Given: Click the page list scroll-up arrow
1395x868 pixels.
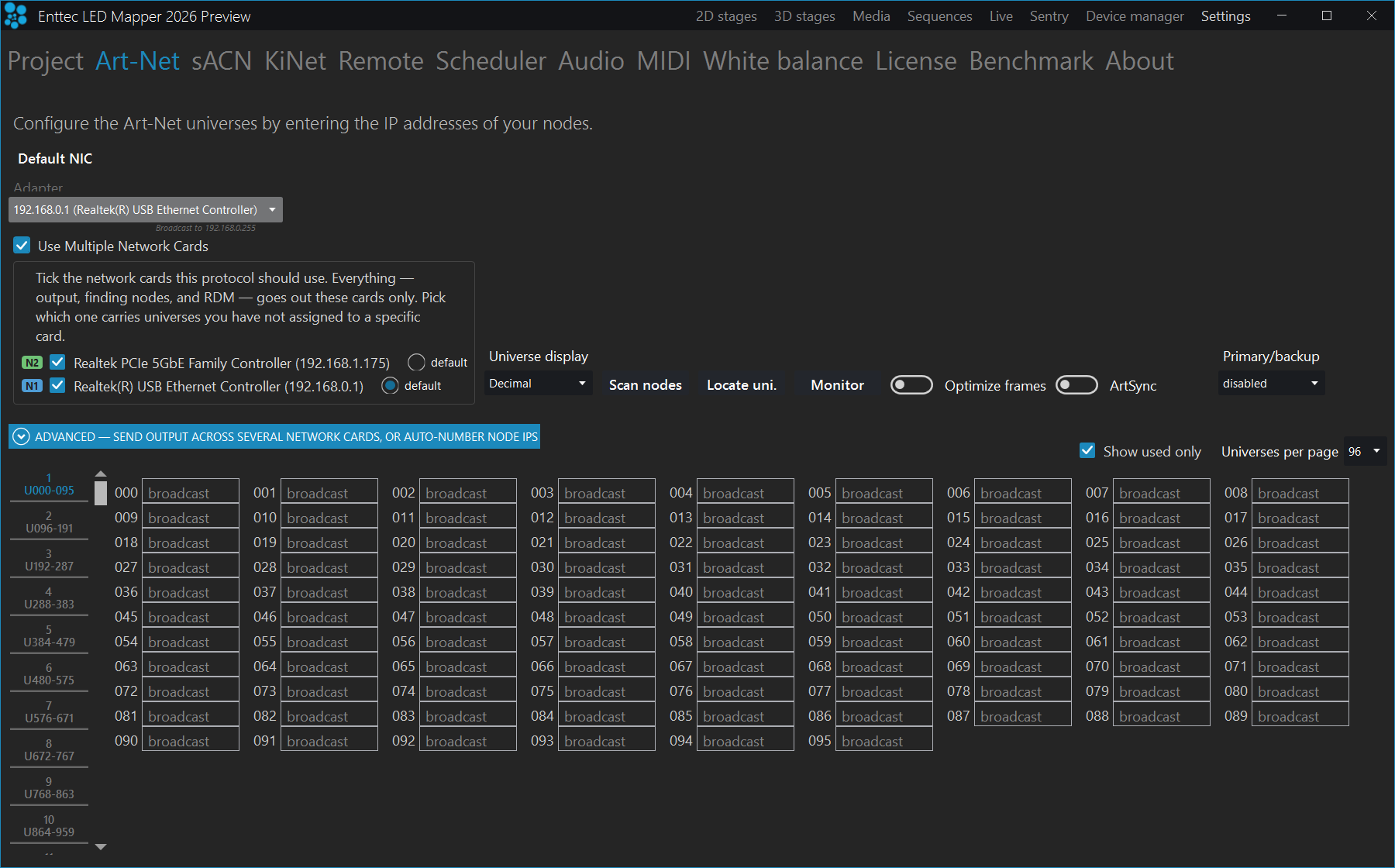Looking at the screenshot, I should point(101,474).
